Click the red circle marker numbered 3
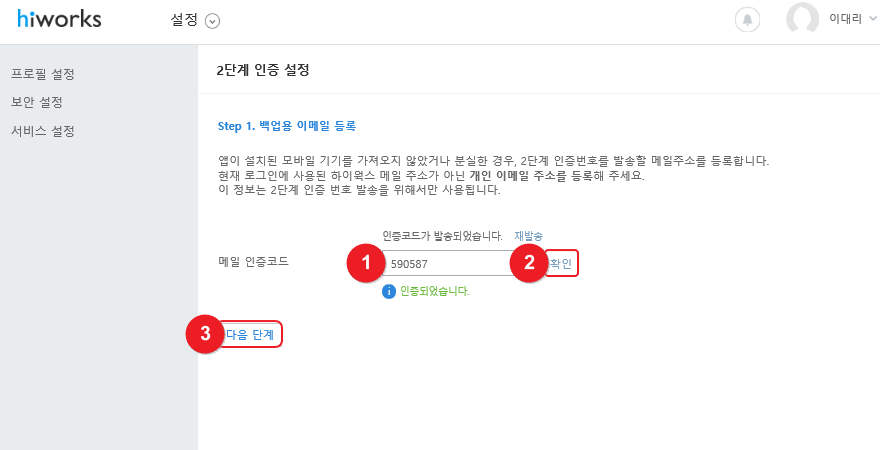This screenshot has width=880, height=450. pyautogui.click(x=205, y=334)
